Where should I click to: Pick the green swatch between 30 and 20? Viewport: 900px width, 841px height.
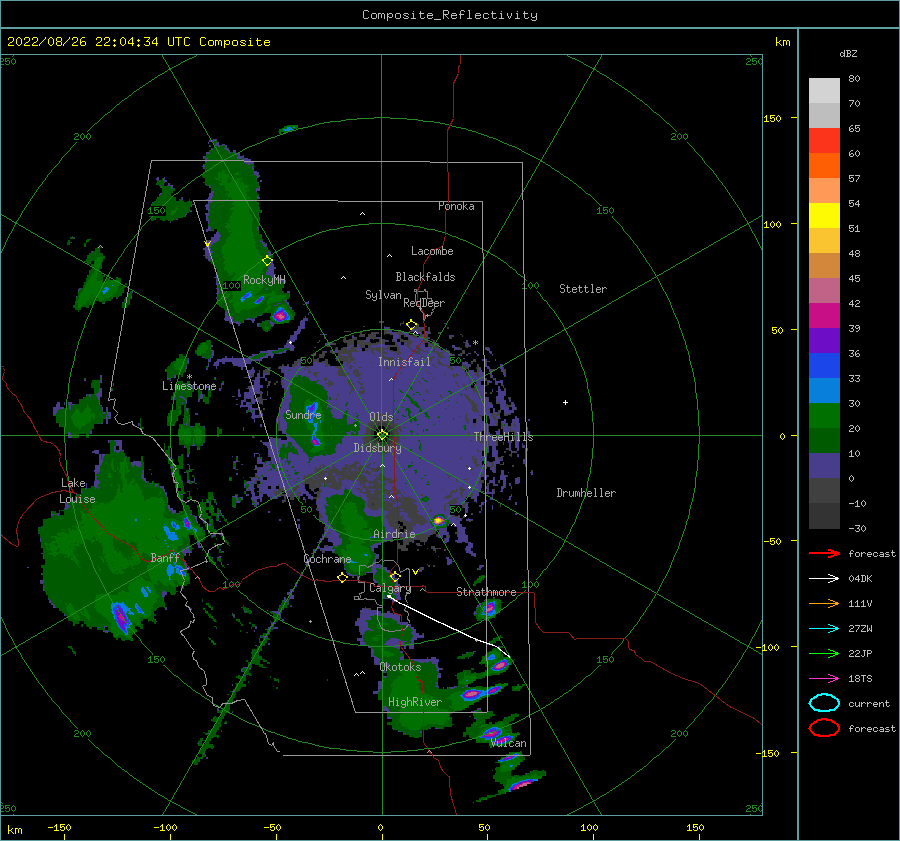(x=824, y=416)
